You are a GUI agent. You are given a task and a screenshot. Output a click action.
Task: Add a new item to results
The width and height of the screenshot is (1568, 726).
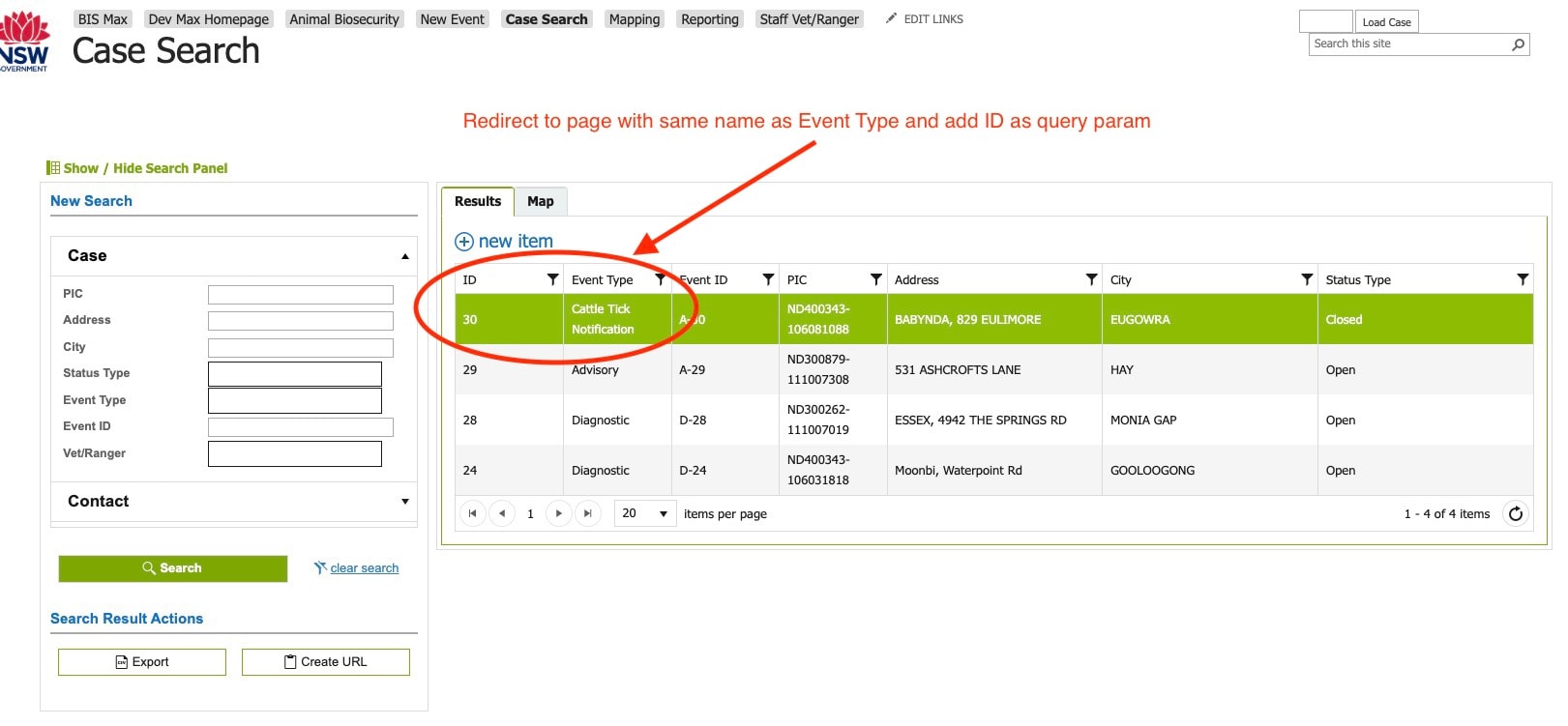coord(504,242)
